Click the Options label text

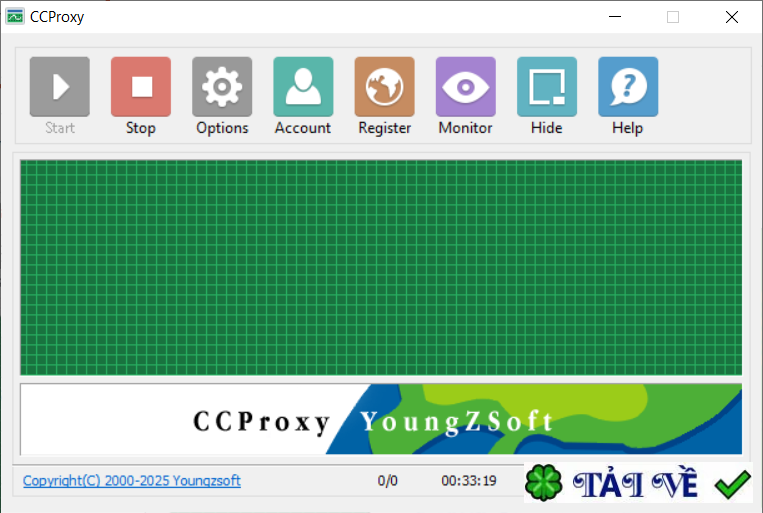click(x=222, y=128)
